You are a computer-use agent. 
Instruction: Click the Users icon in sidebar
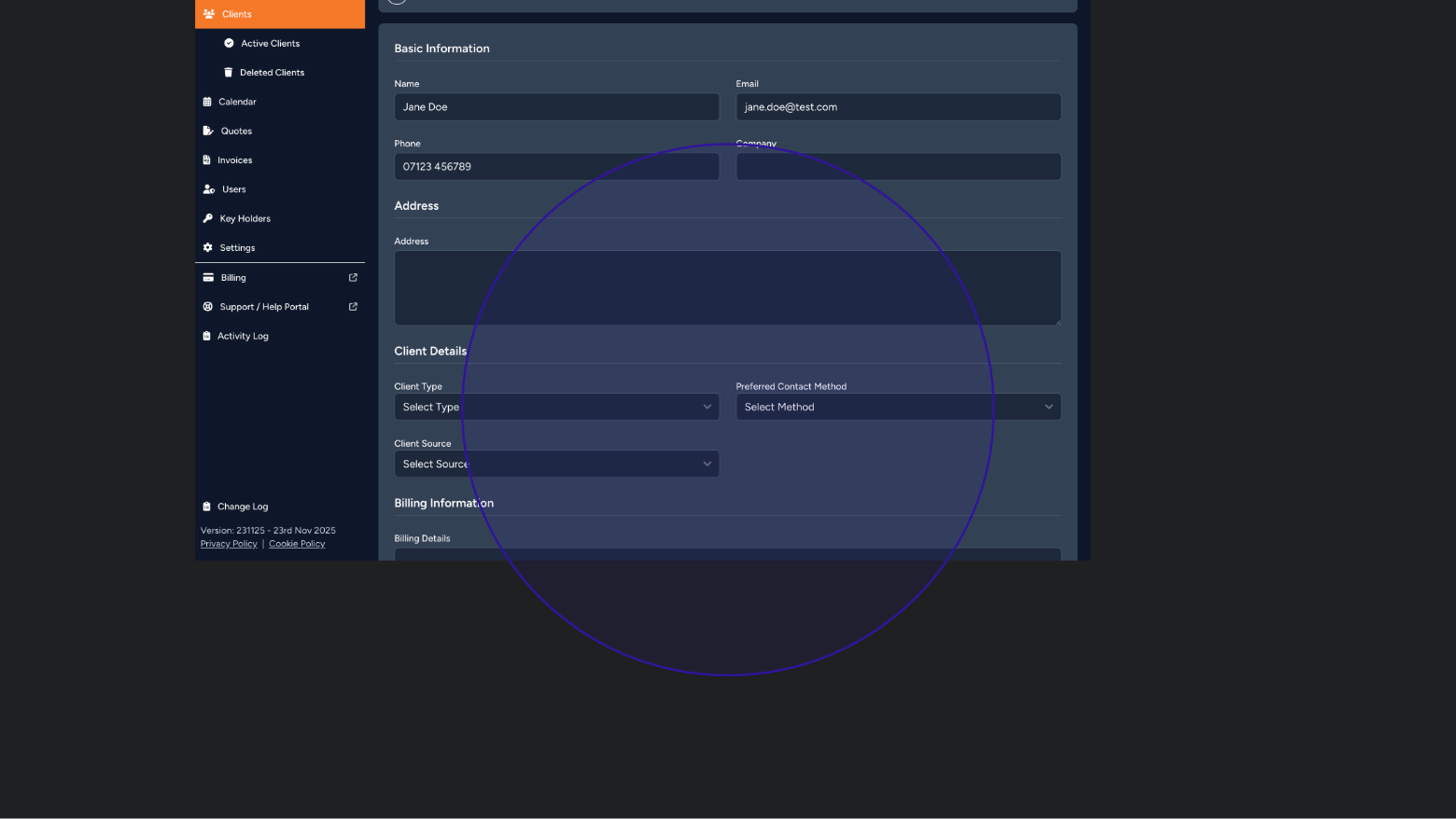pyautogui.click(x=209, y=189)
